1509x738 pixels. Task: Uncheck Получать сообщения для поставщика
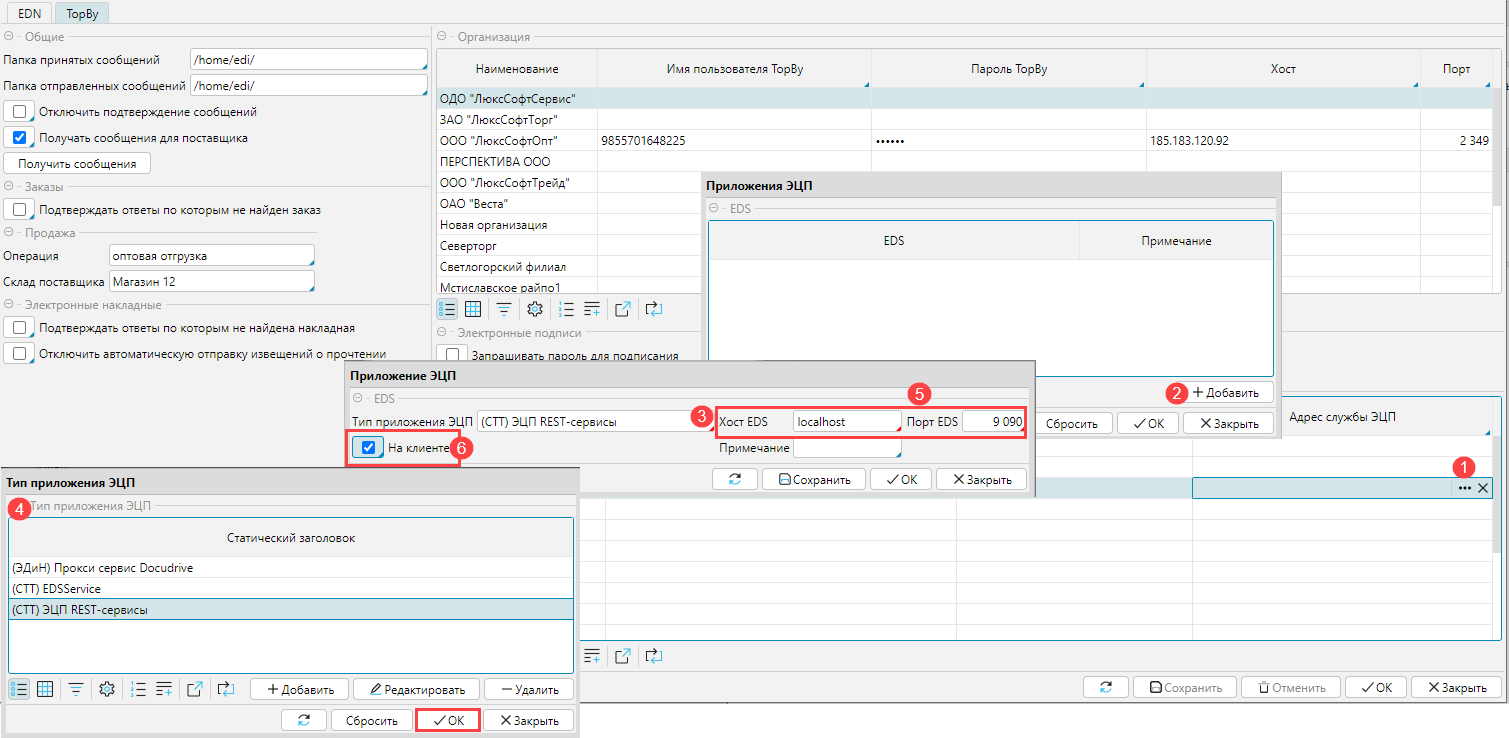[19, 138]
